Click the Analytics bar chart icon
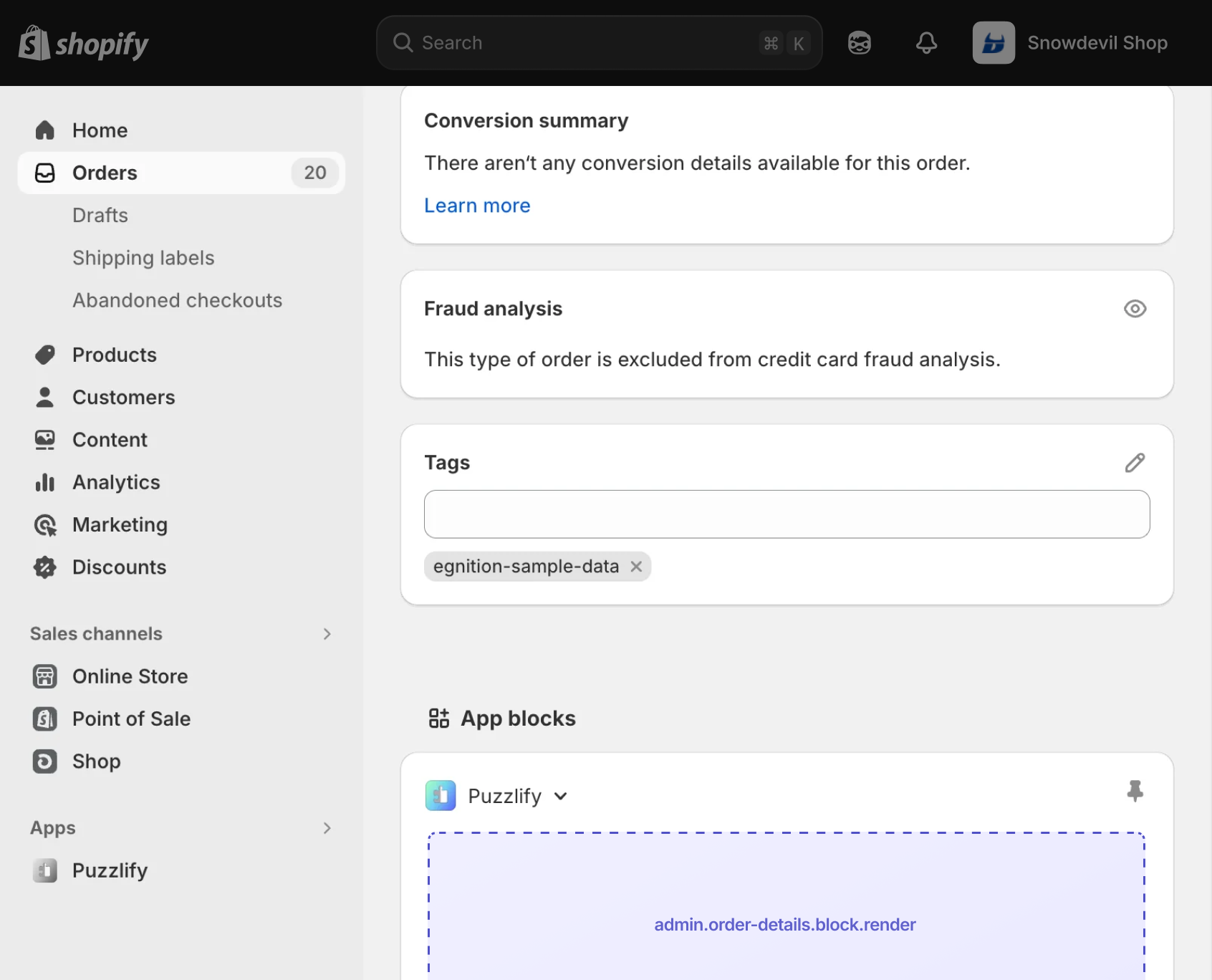1212x980 pixels. point(45,482)
